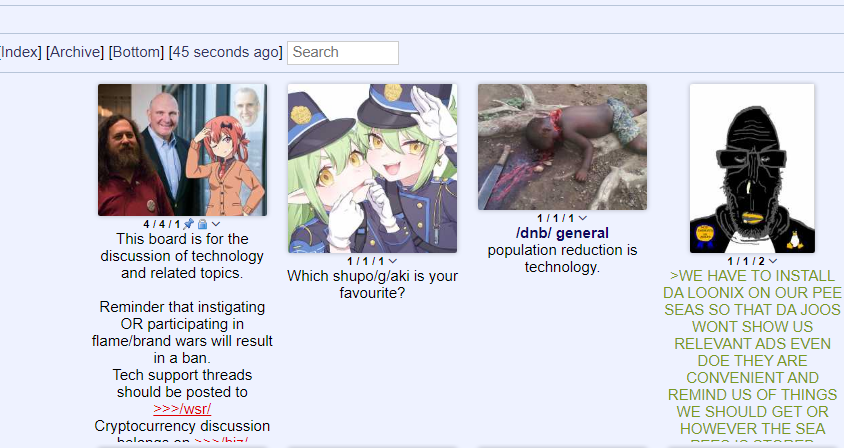Go to the [Index] view
The image size is (844, 448).
point(20,52)
